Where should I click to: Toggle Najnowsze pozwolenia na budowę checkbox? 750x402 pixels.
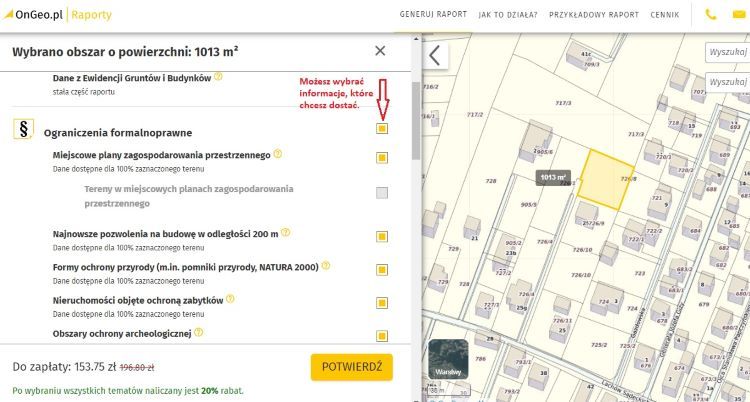point(382,237)
